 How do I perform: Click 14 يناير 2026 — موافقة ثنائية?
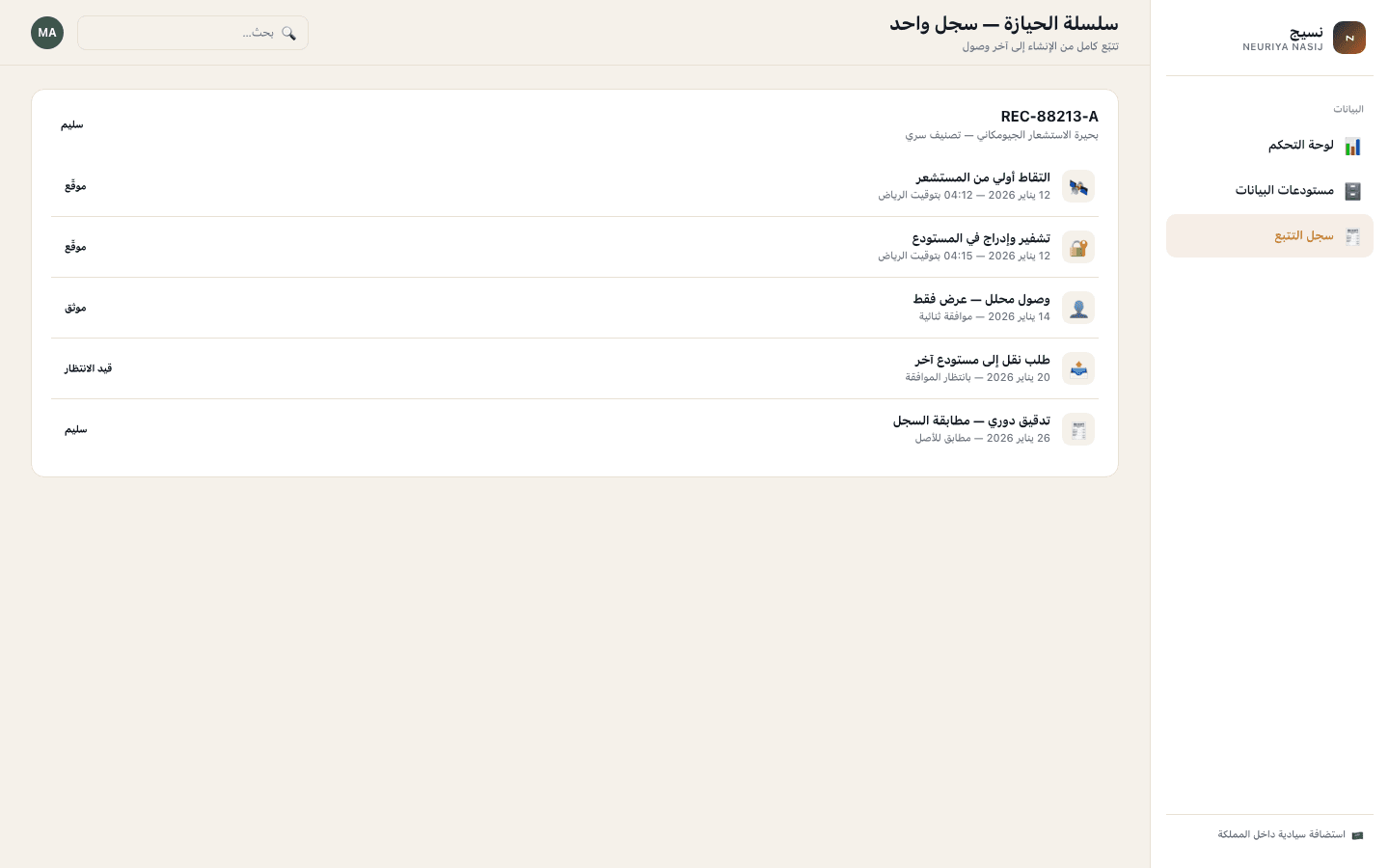tap(984, 316)
